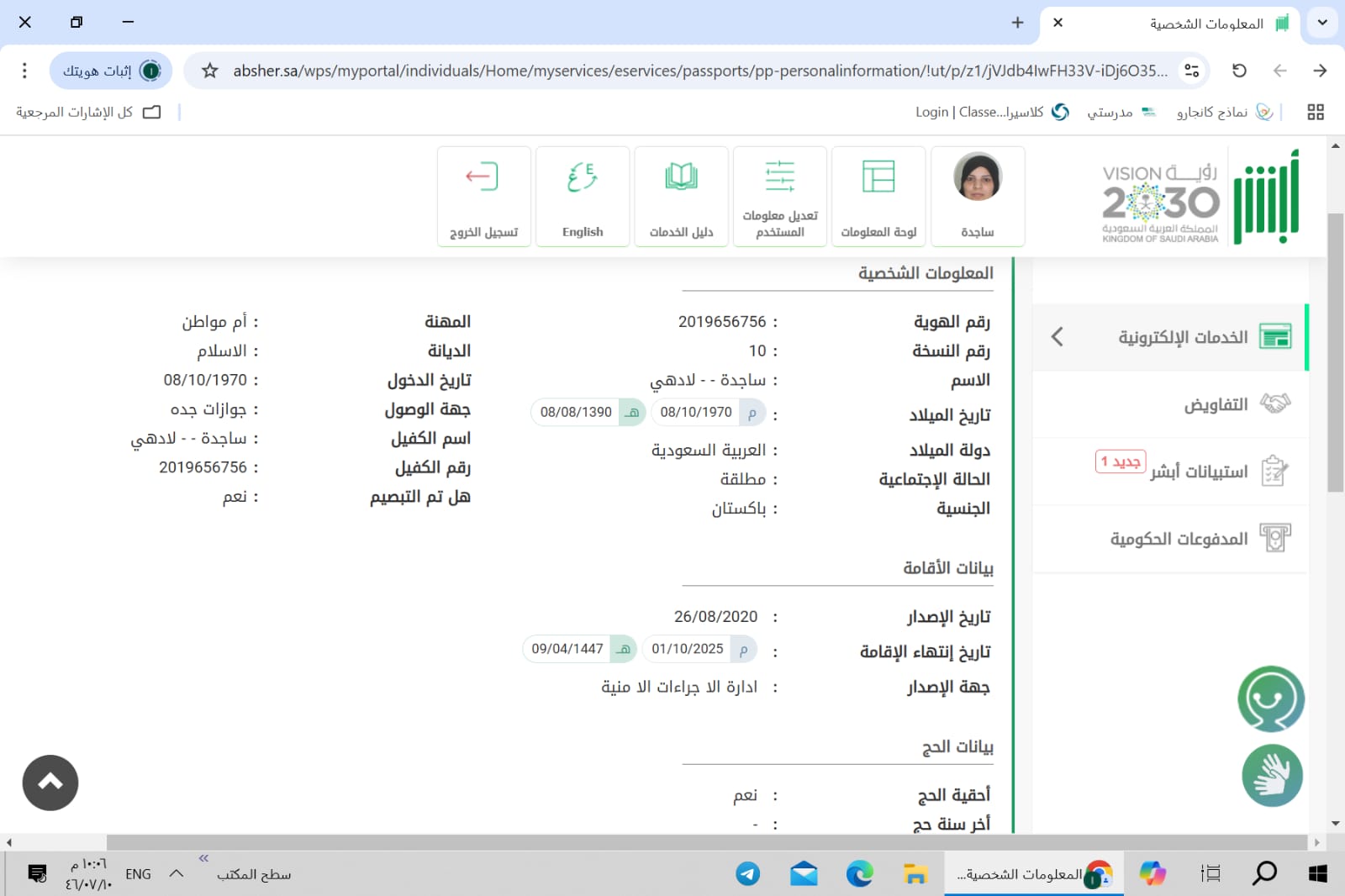
Task: Open the services guide (دليل الخدمات)
Action: click(681, 178)
